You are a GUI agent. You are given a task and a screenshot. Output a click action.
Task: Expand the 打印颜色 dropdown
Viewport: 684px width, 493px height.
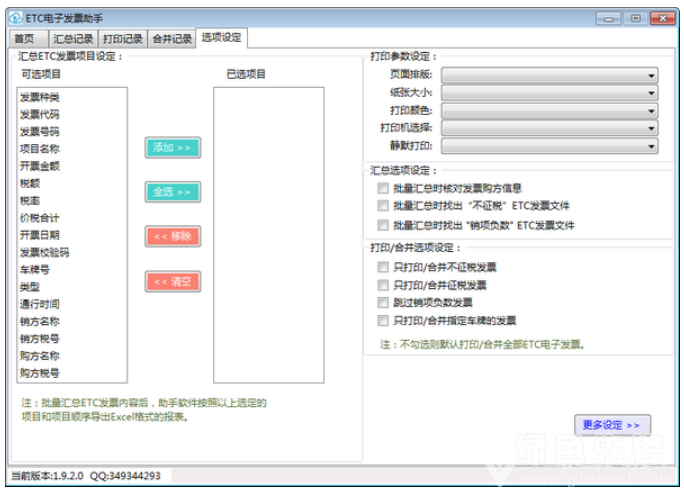point(550,111)
